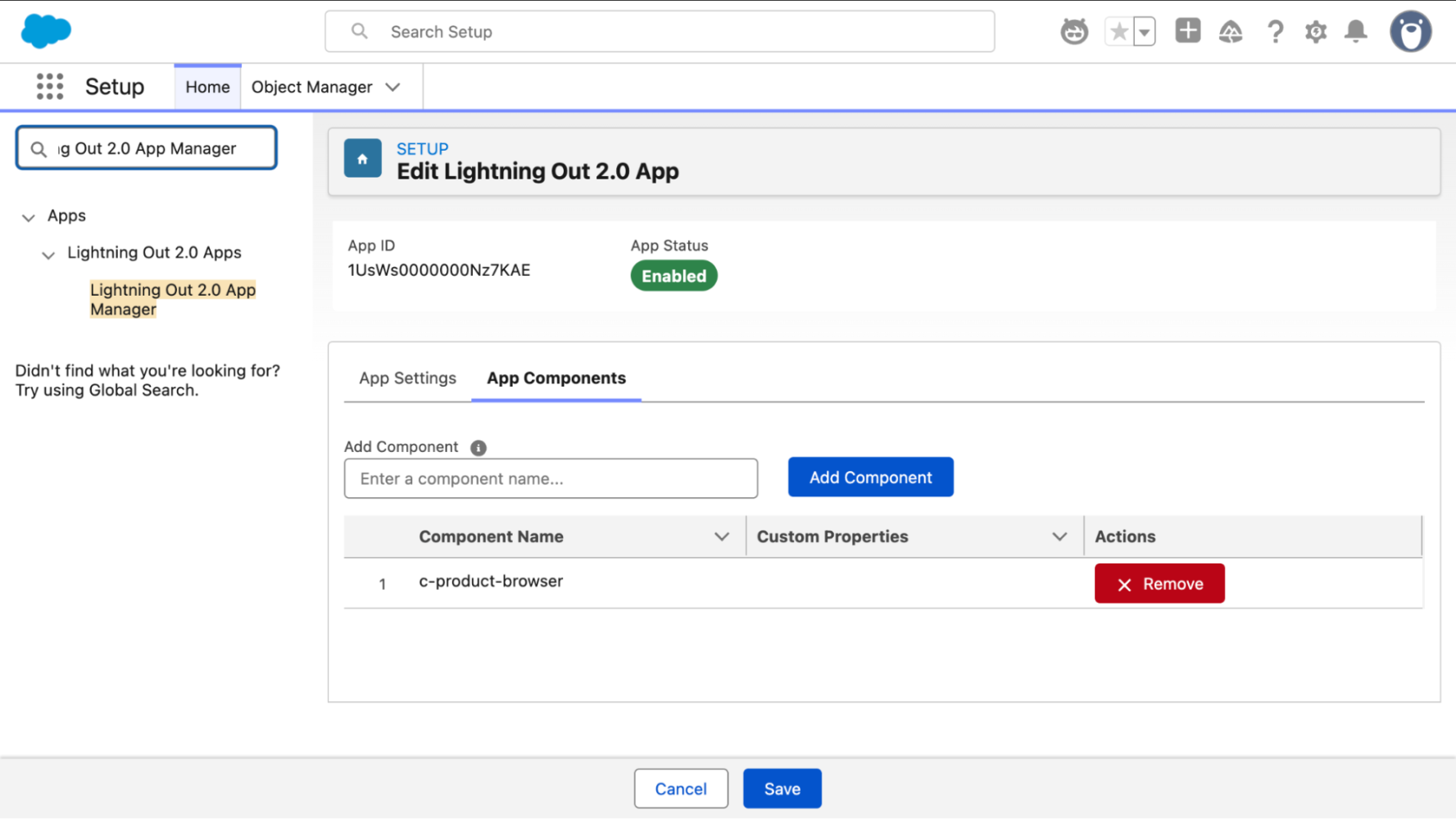
Task: Click the Trailhead mountain cloud icon
Action: 1231,32
